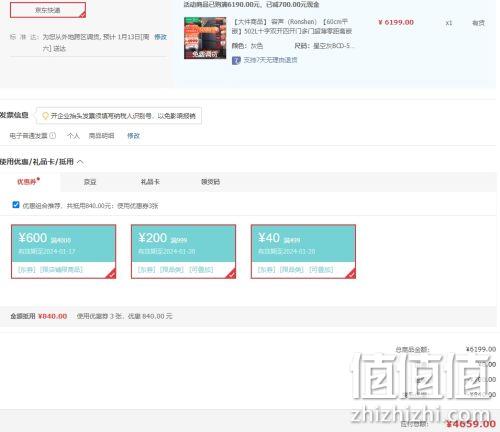500x432 pixels.
Task: Click the checkmark corner on ¥600 coupon
Action: point(111,274)
